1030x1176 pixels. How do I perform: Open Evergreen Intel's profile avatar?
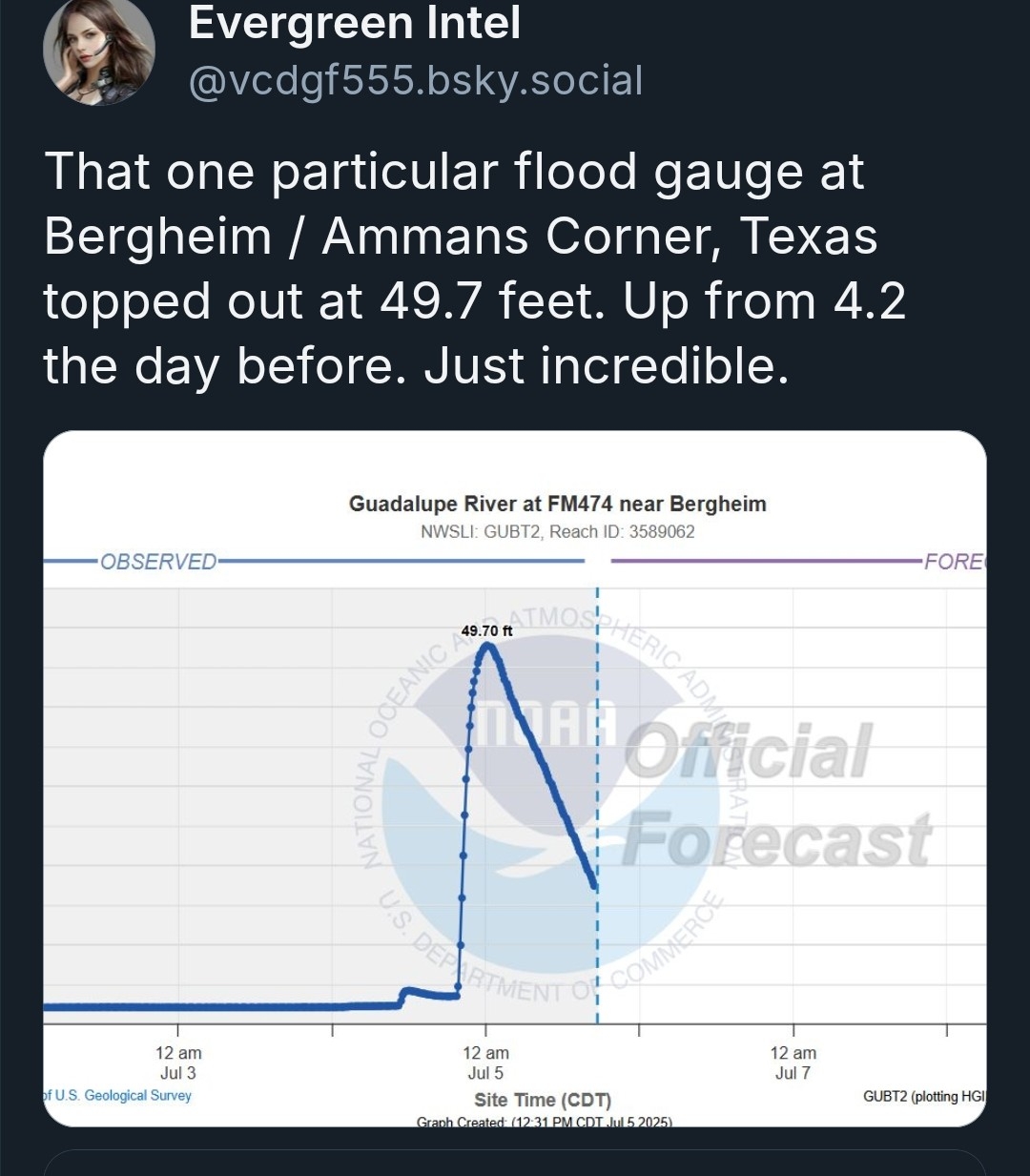pos(99,50)
